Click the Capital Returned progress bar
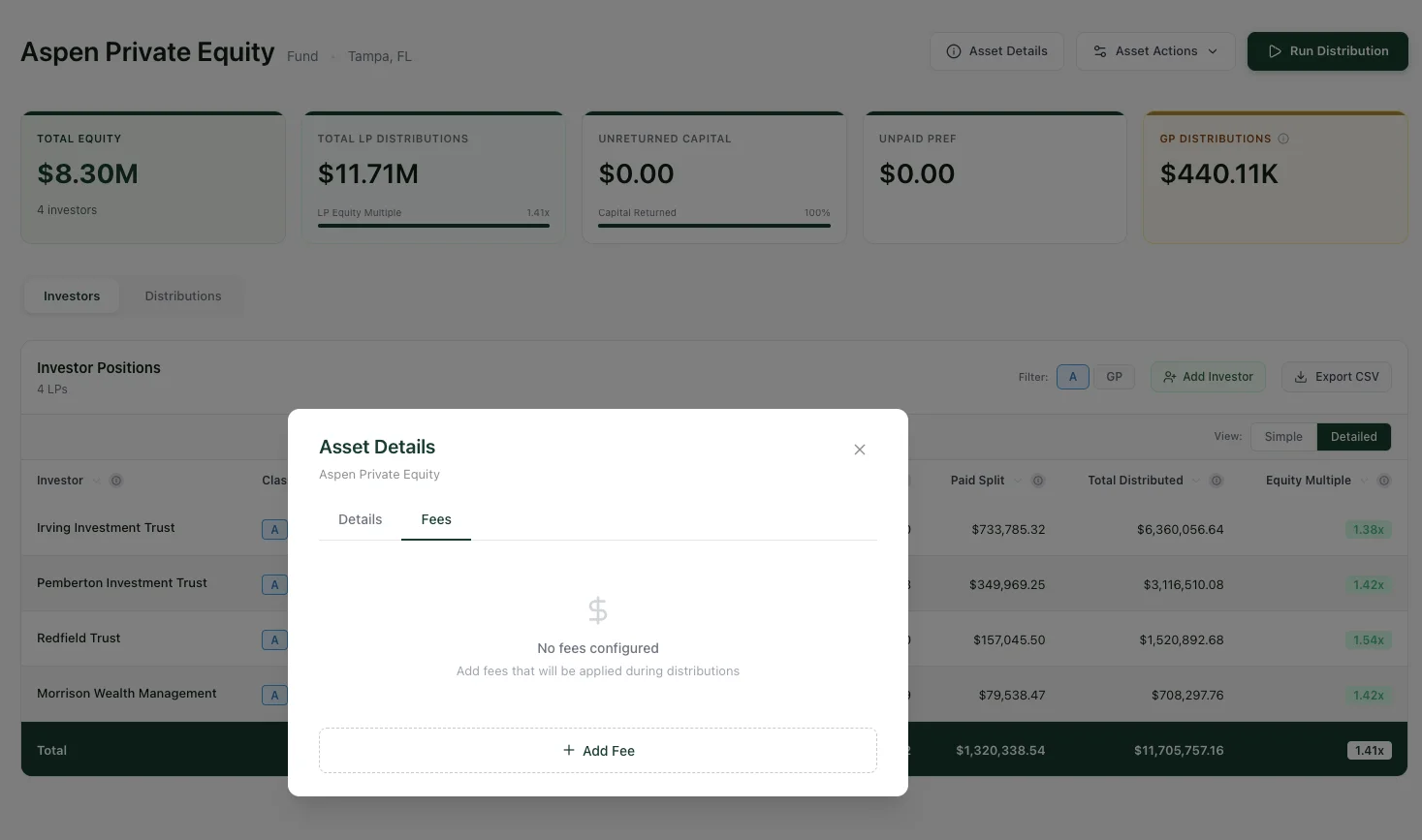Image resolution: width=1422 pixels, height=840 pixels. point(713,225)
